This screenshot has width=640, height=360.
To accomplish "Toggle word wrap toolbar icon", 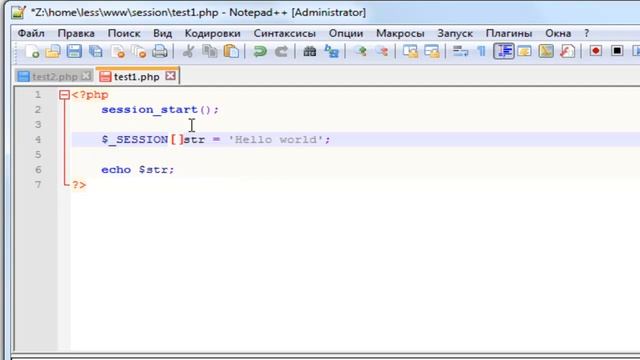I will [460, 51].
